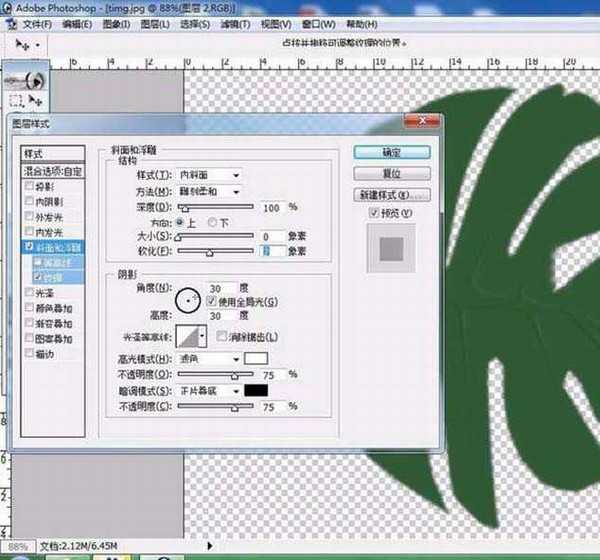
Task: Select the 下 (Down) direction radio button
Action: pyautogui.click(x=212, y=221)
